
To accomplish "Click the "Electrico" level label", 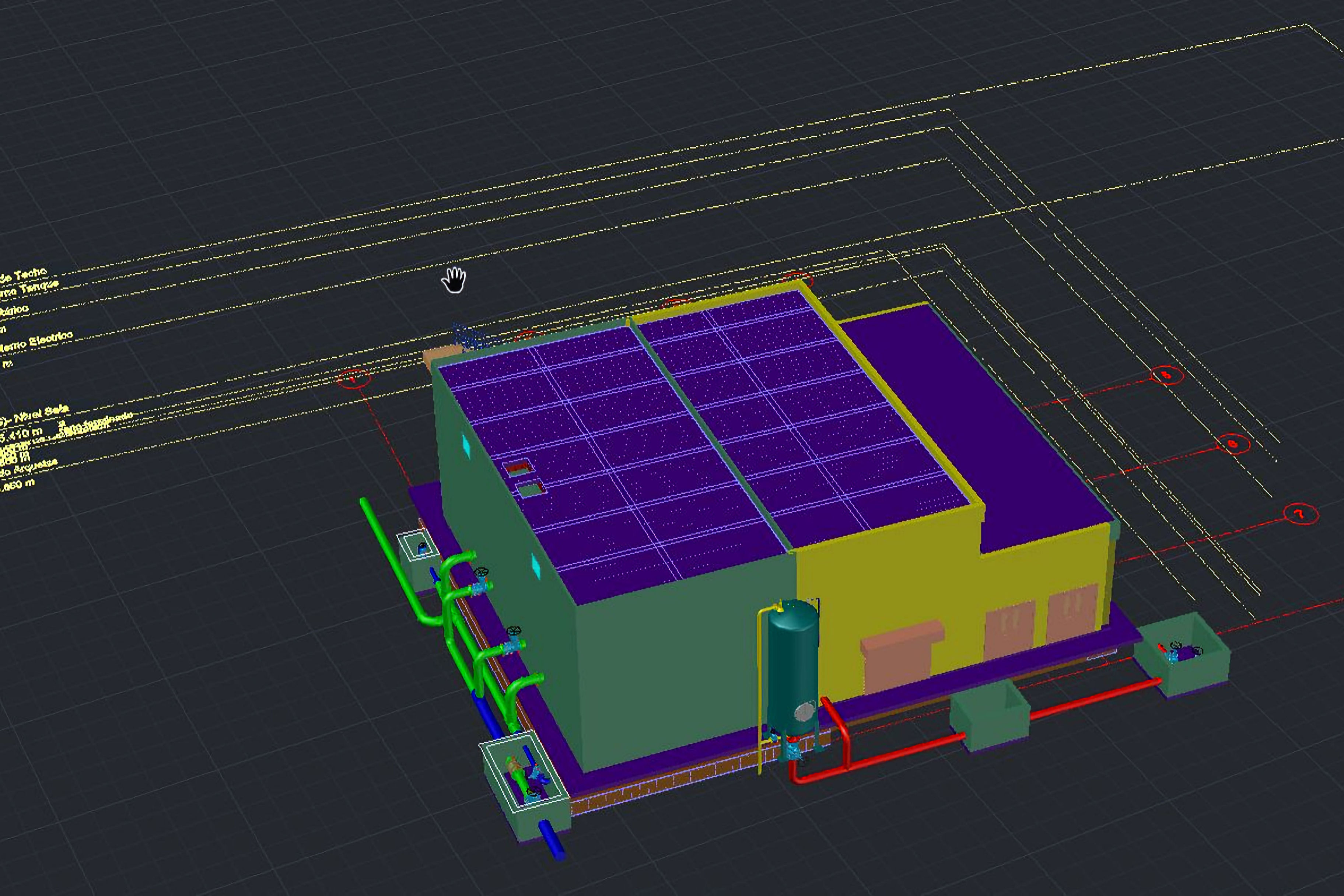I will 52,339.
